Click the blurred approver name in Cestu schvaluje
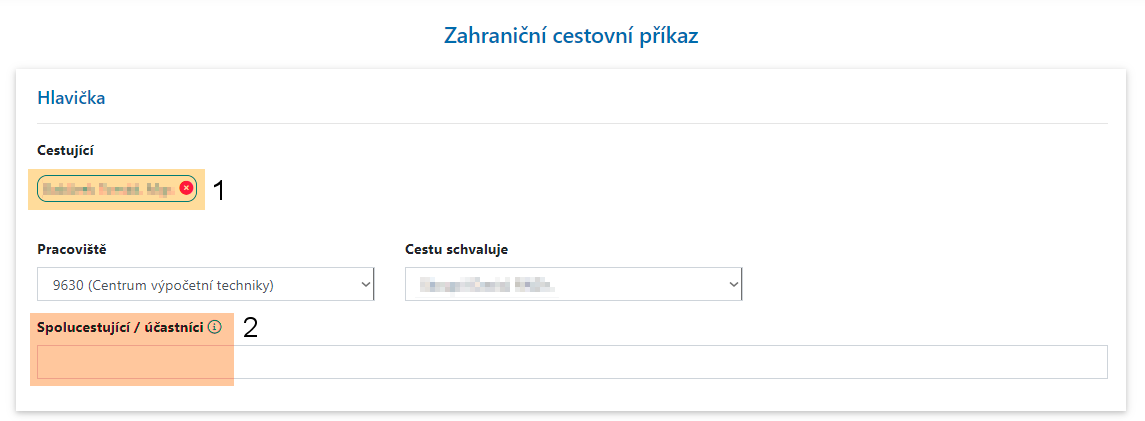The image size is (1145, 421). click(x=490, y=285)
